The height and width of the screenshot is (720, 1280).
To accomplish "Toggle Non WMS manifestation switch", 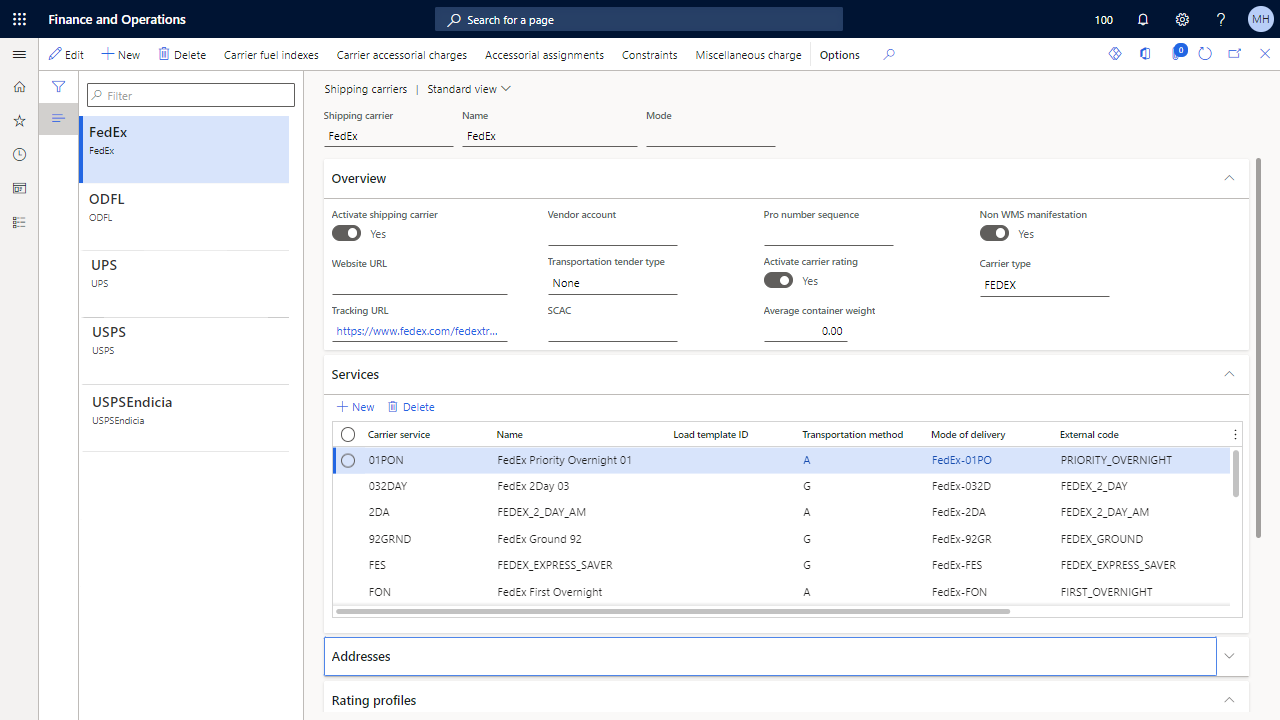I will pos(994,233).
